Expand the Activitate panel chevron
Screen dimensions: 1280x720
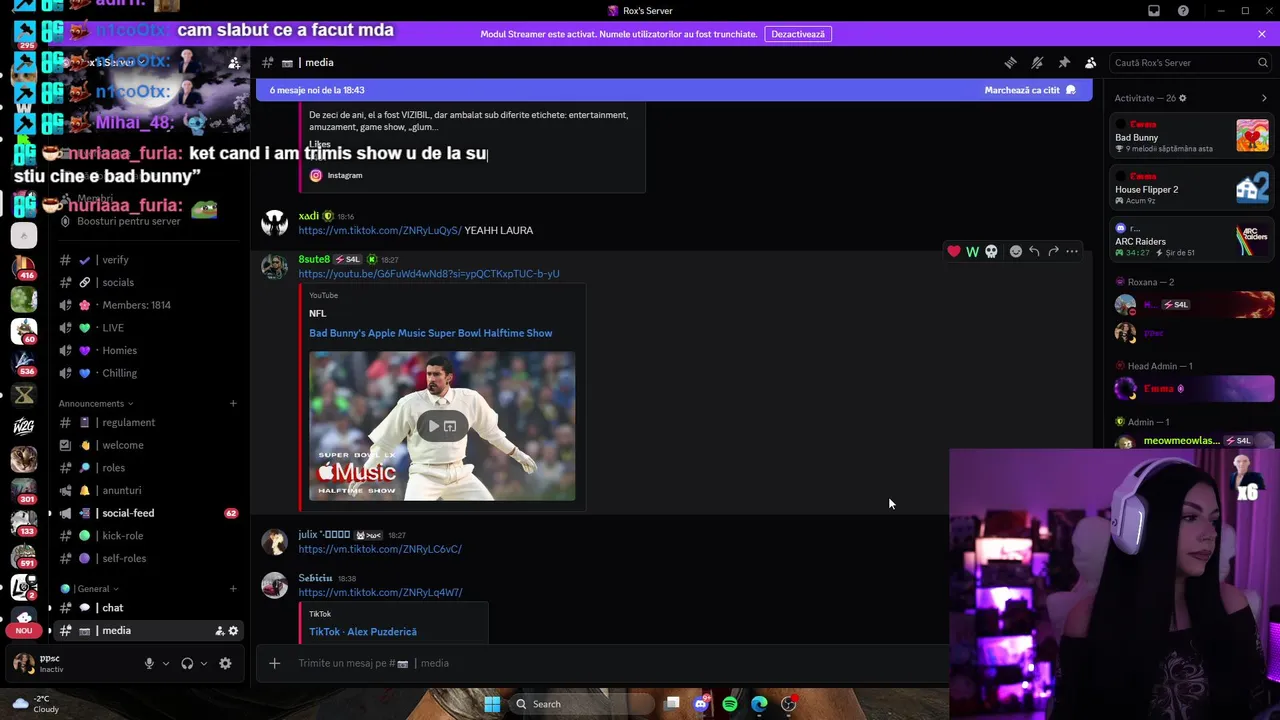1264,98
